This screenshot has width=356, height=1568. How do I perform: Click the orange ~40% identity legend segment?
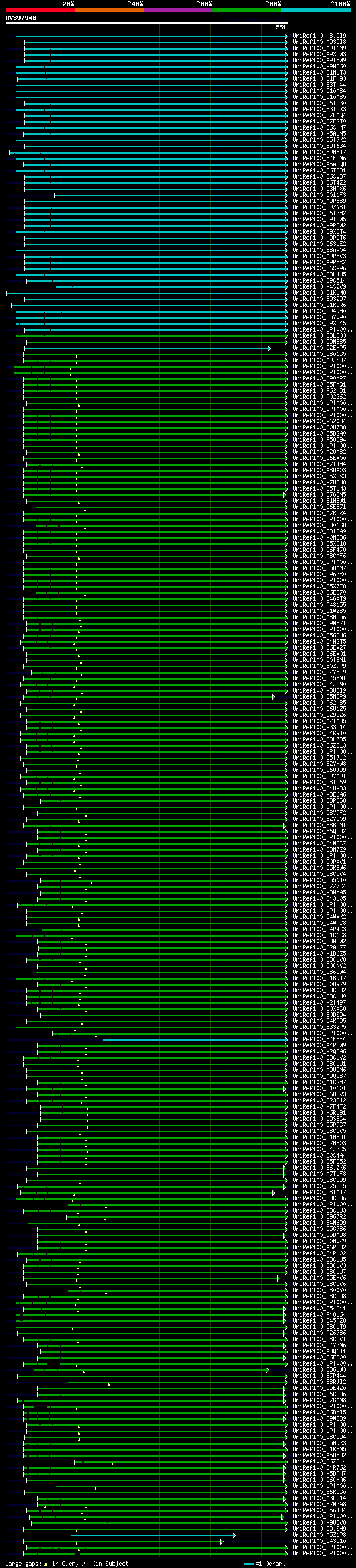[109, 10]
